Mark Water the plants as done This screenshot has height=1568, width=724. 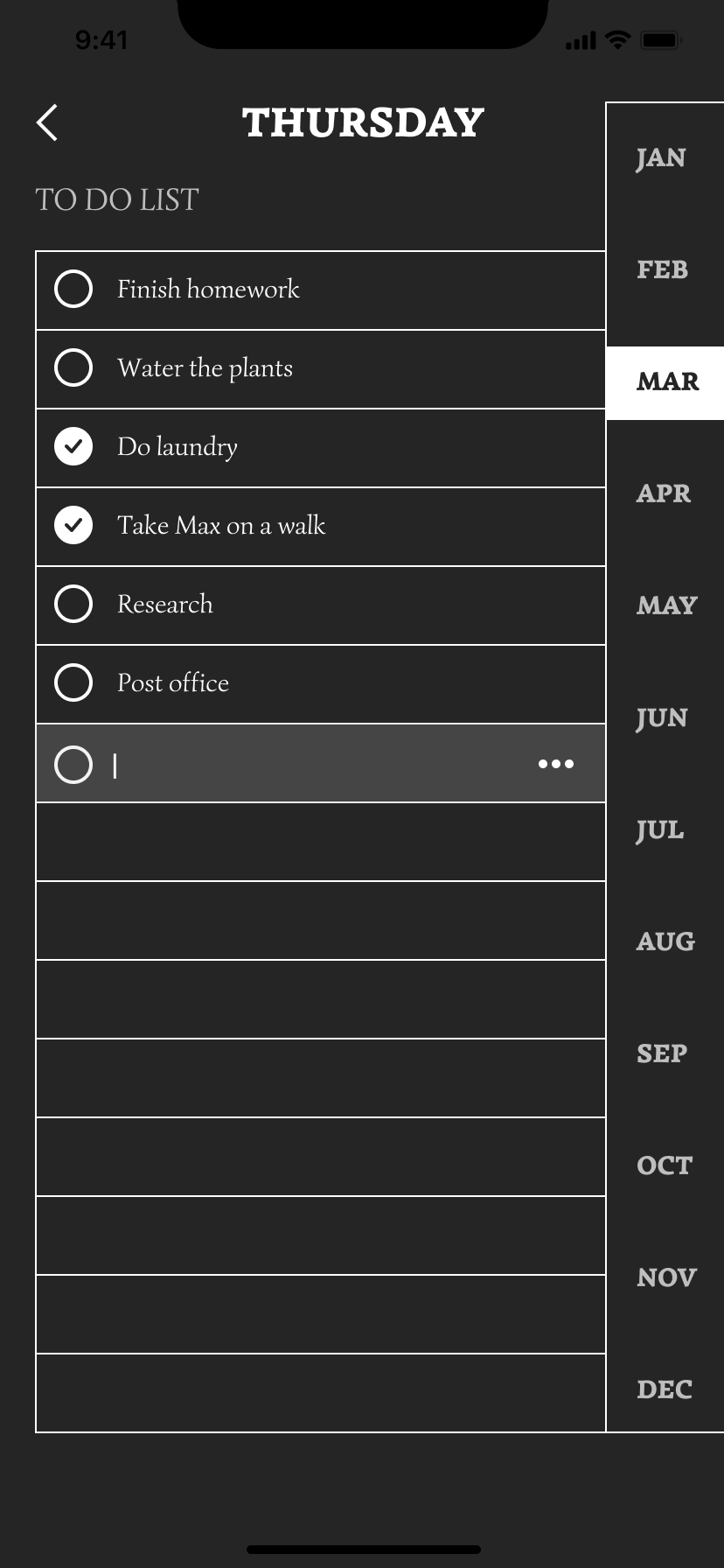pos(73,368)
